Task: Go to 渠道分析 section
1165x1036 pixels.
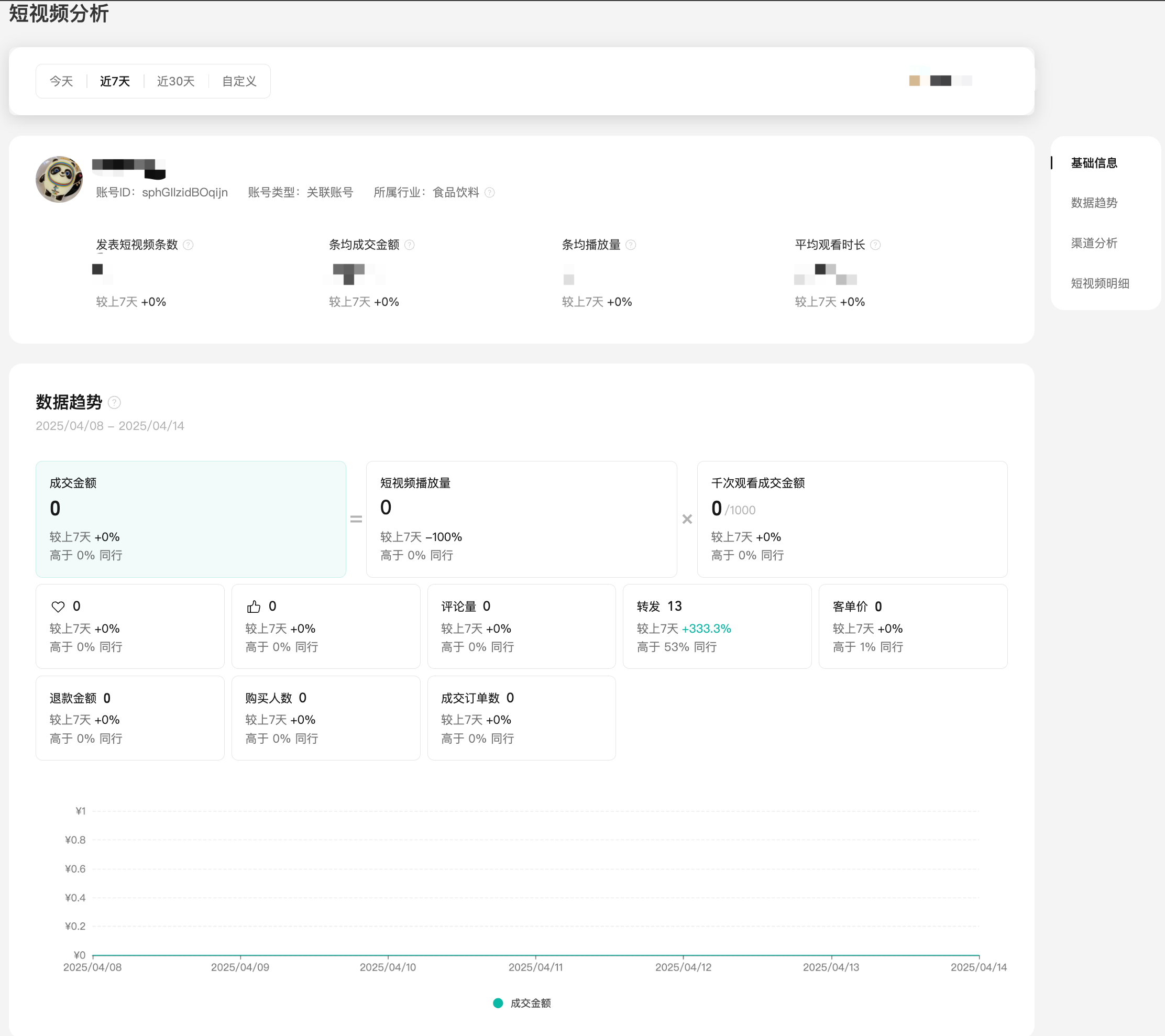Action: coord(1093,244)
